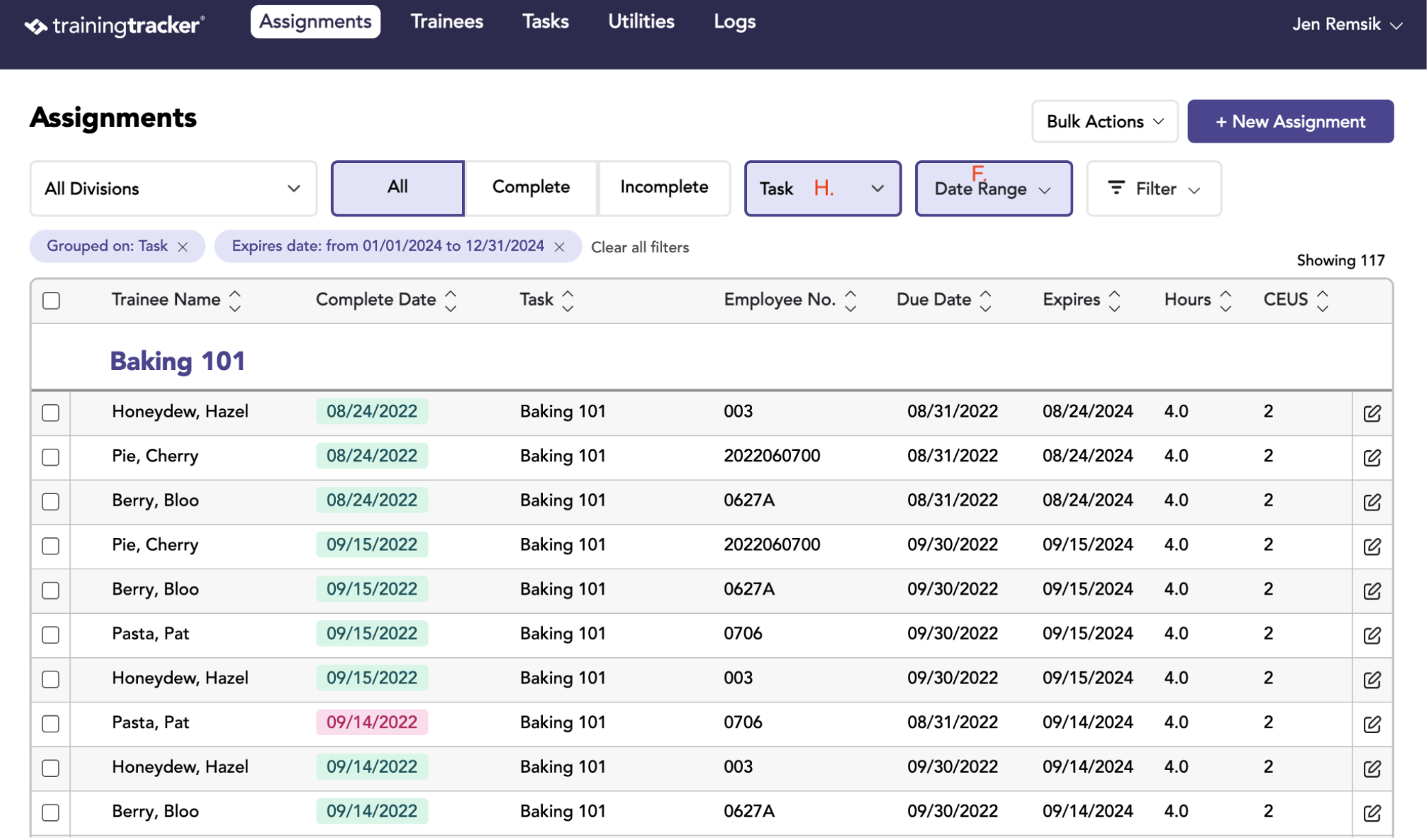
Task: Tick the select-all checkbox in table header
Action: click(51, 301)
